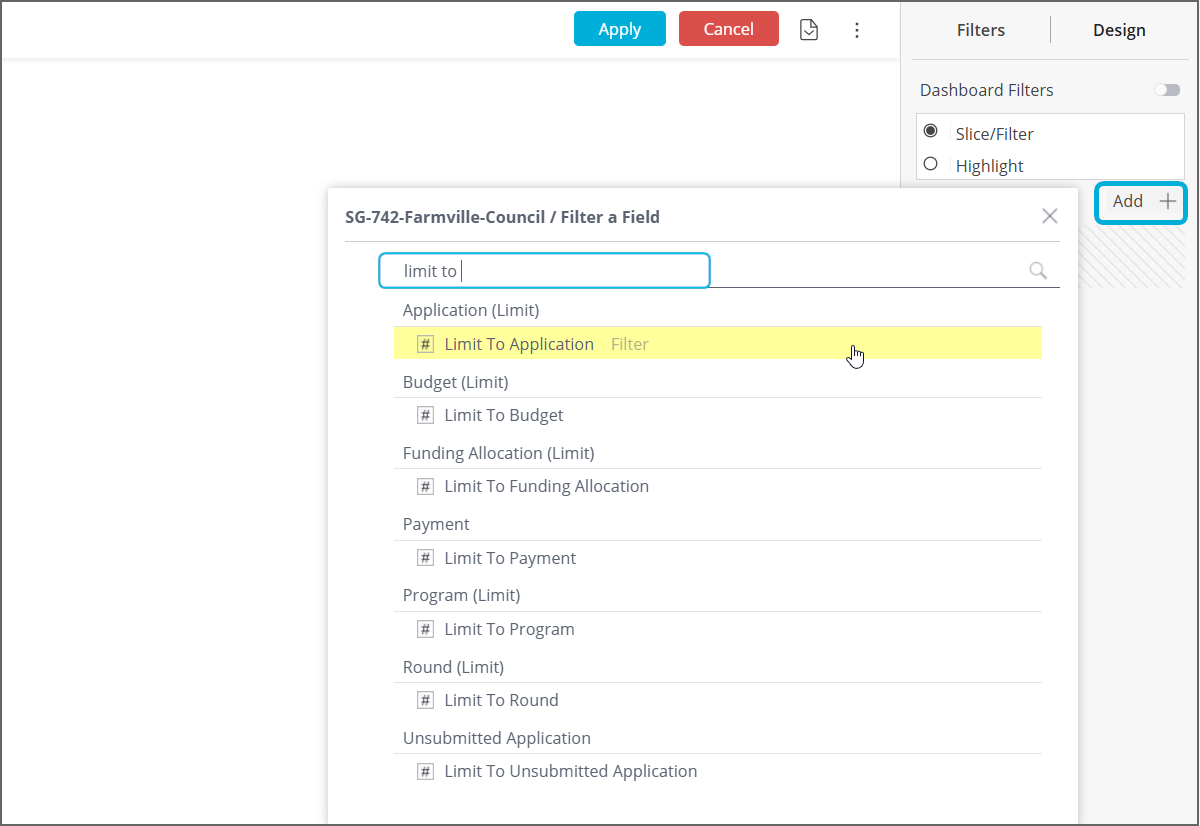The width and height of the screenshot is (1200, 826).
Task: Pick Limit To Unsubmitted Application field
Action: coord(570,771)
